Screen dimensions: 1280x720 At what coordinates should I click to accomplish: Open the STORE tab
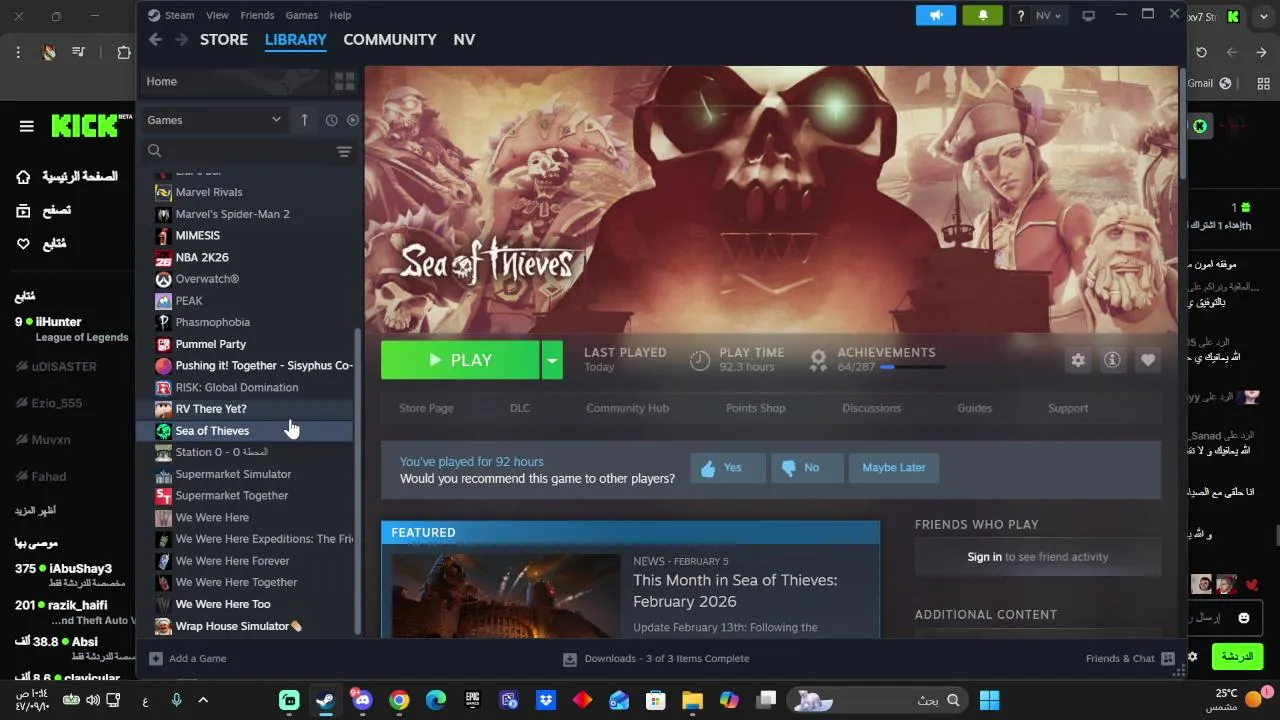pos(224,39)
